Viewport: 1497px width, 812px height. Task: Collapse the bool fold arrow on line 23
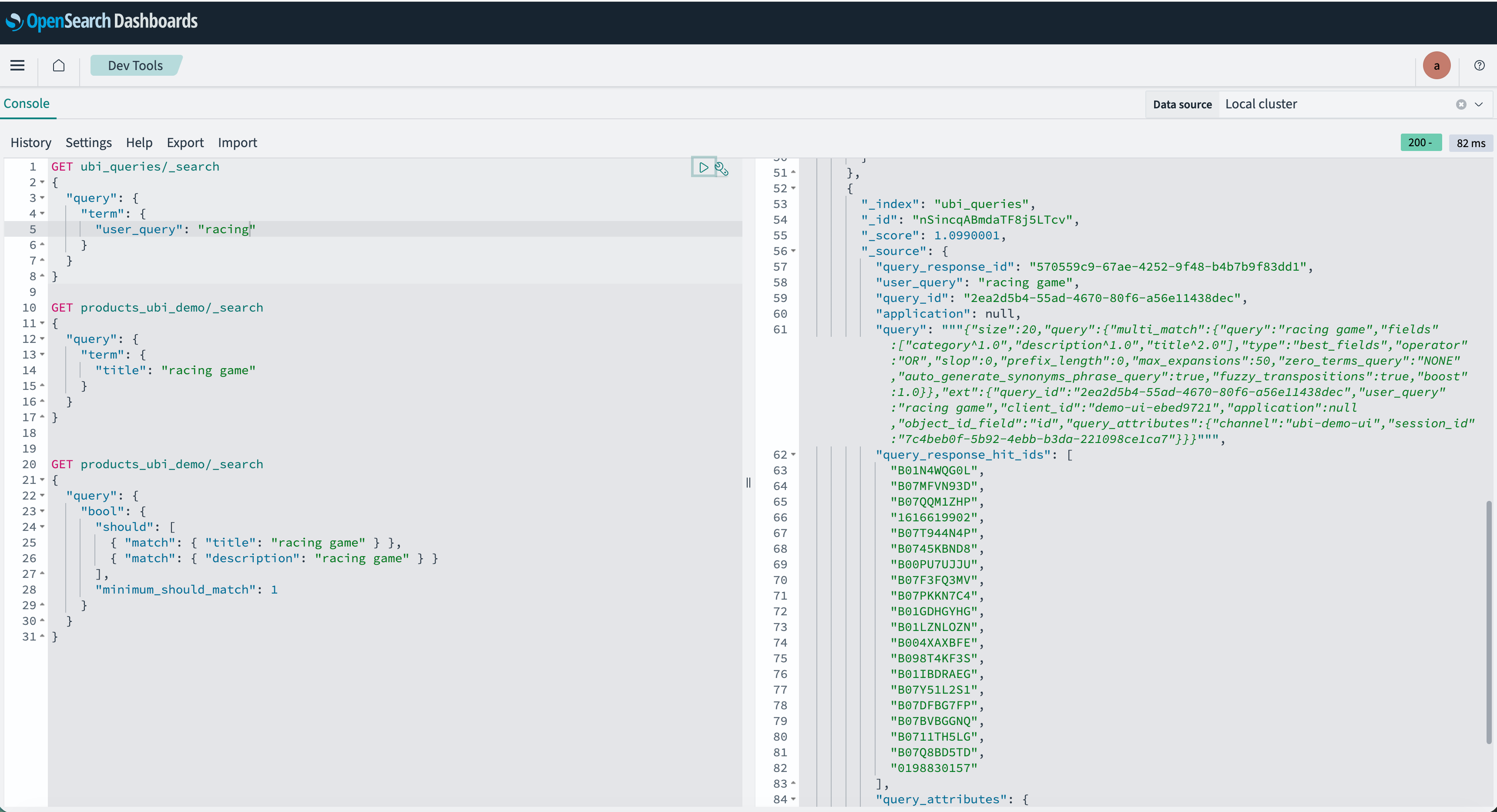(x=42, y=511)
